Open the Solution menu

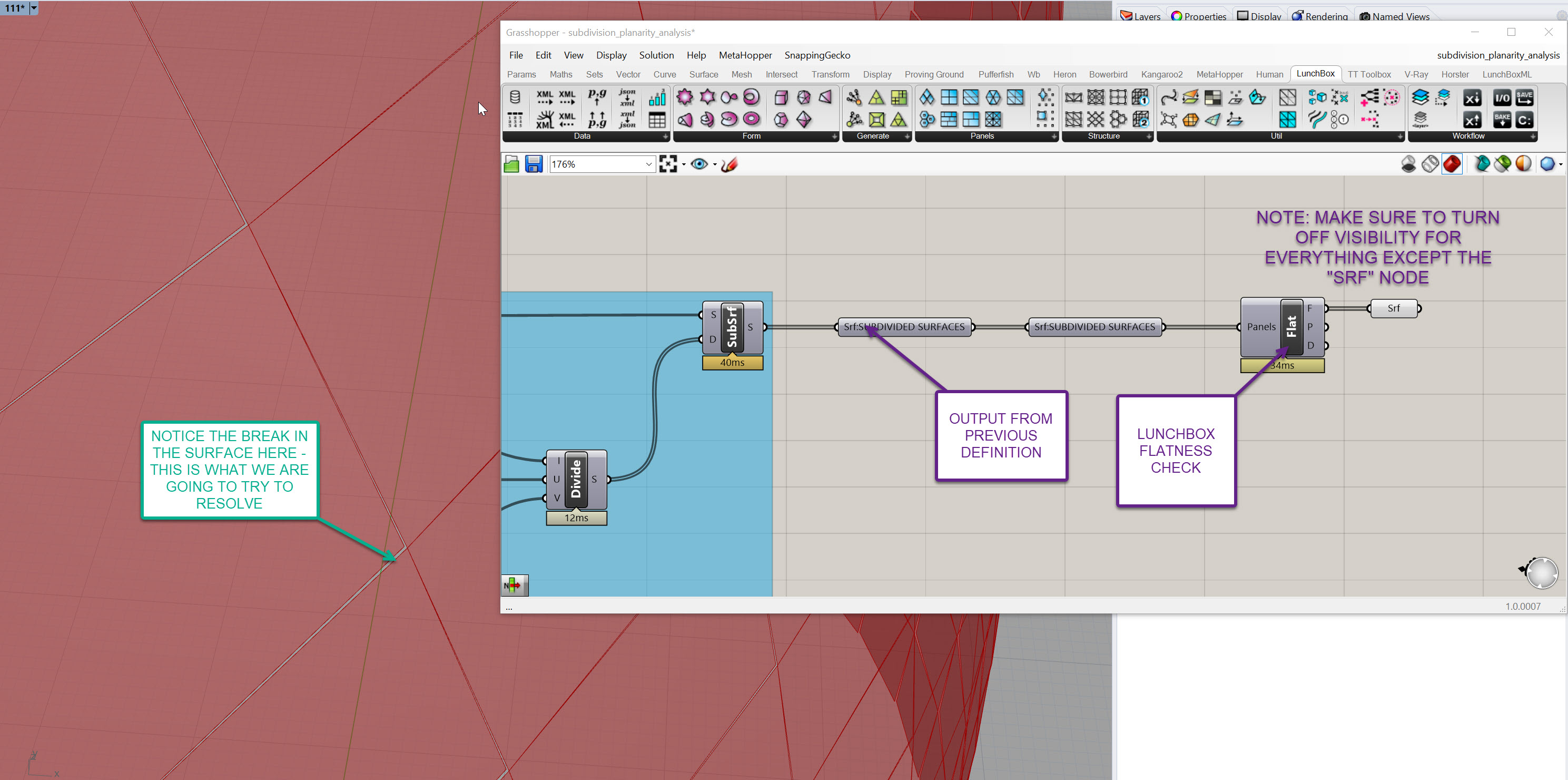(656, 55)
